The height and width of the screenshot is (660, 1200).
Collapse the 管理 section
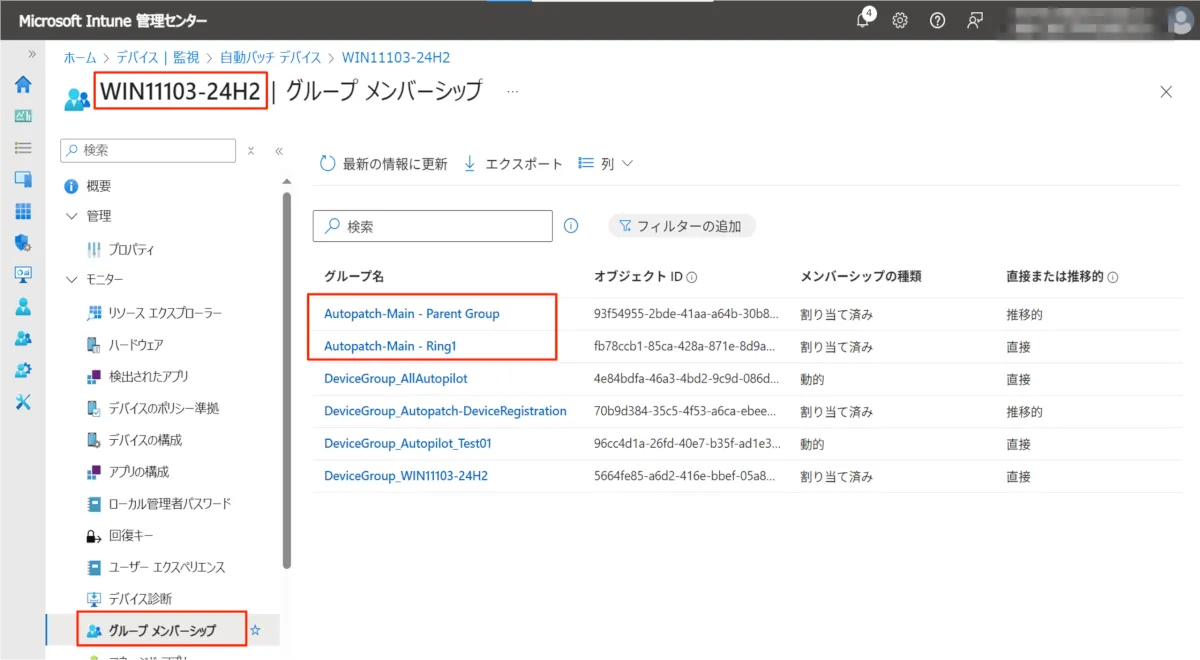(x=71, y=216)
